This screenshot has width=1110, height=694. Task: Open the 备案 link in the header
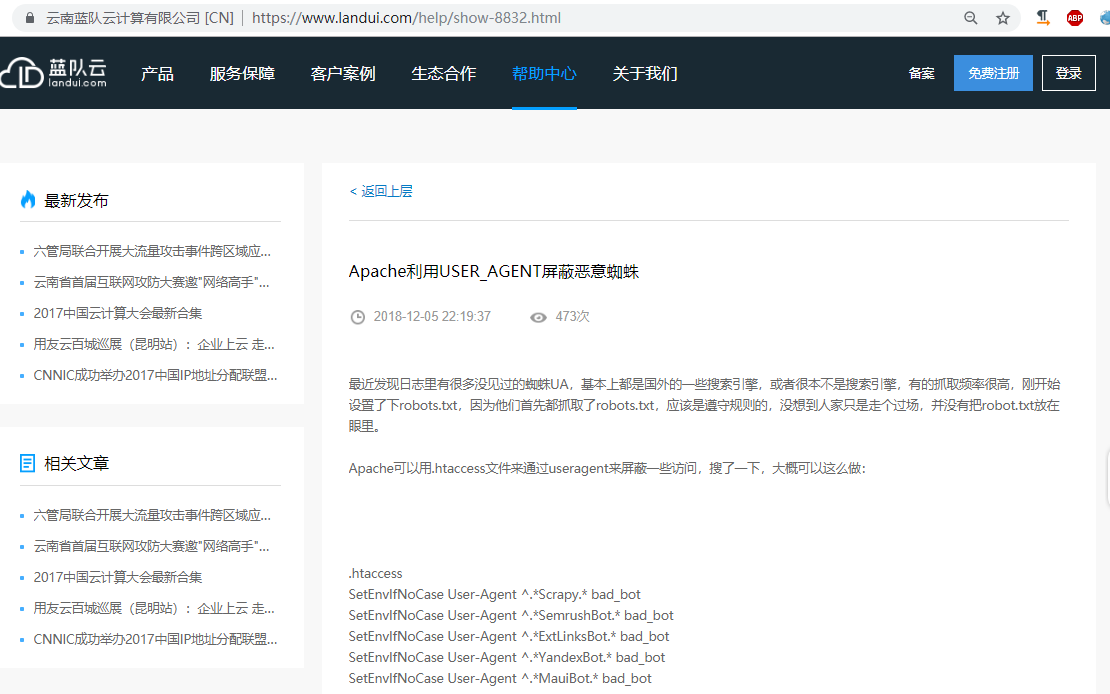pyautogui.click(x=921, y=74)
